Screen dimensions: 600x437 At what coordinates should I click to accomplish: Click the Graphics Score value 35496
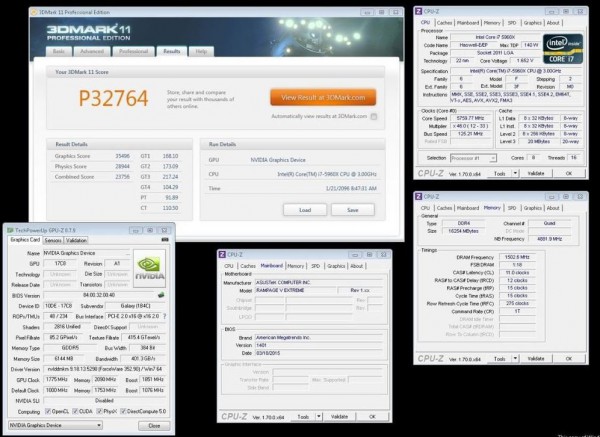[x=122, y=156]
